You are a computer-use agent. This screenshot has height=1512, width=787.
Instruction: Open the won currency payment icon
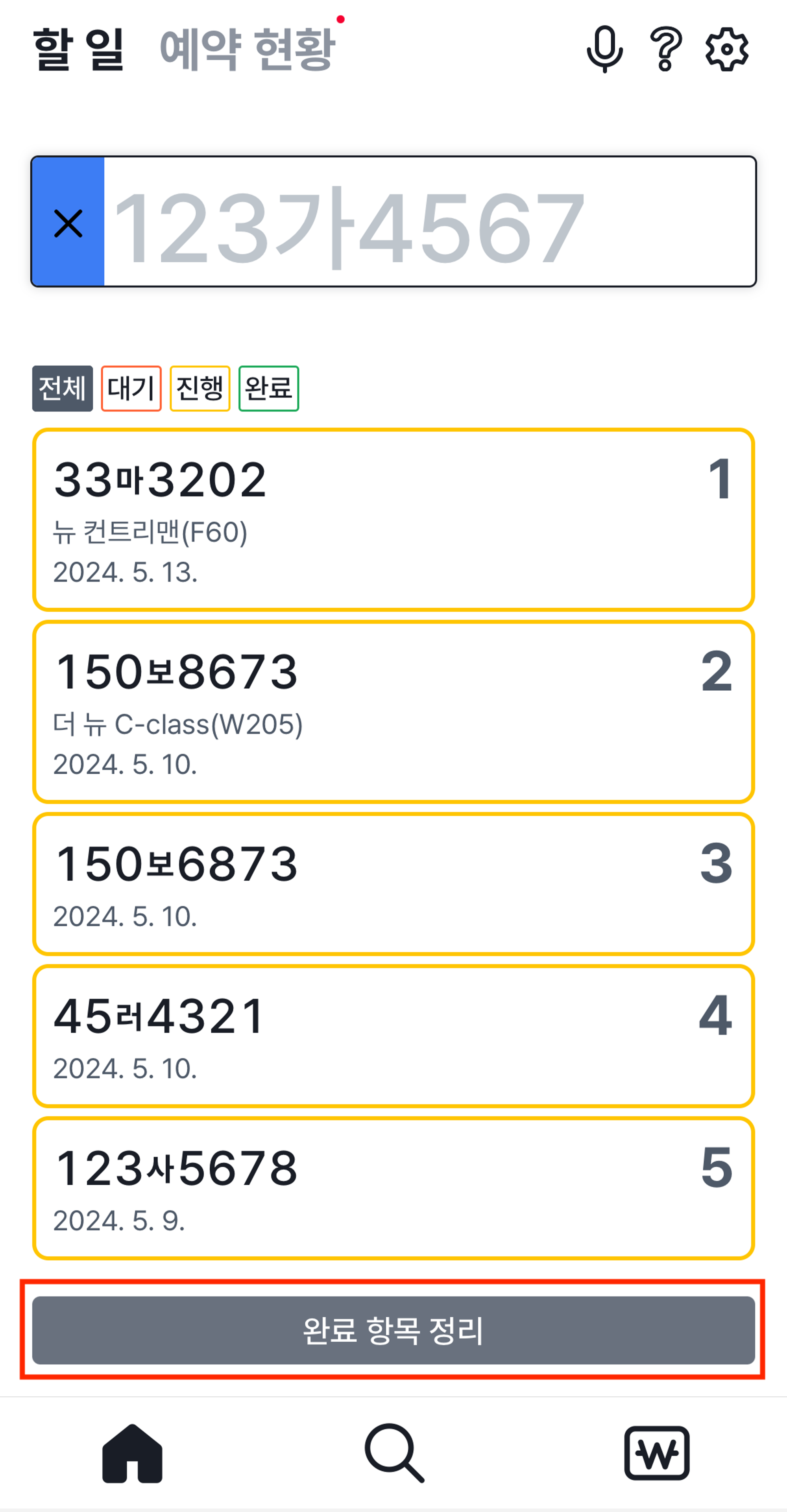tap(656, 1453)
